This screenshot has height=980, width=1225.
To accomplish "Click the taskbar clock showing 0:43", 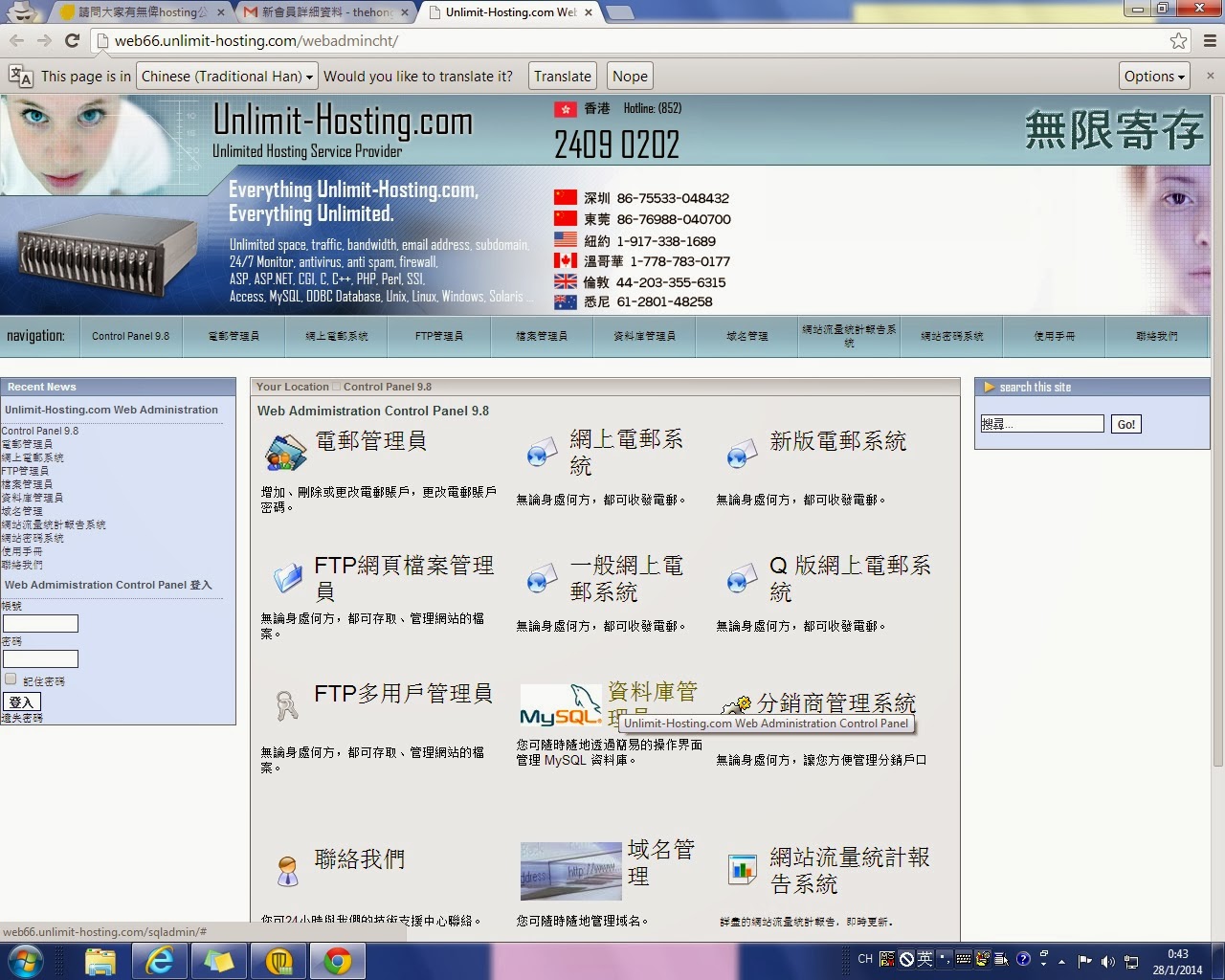I will [1178, 961].
